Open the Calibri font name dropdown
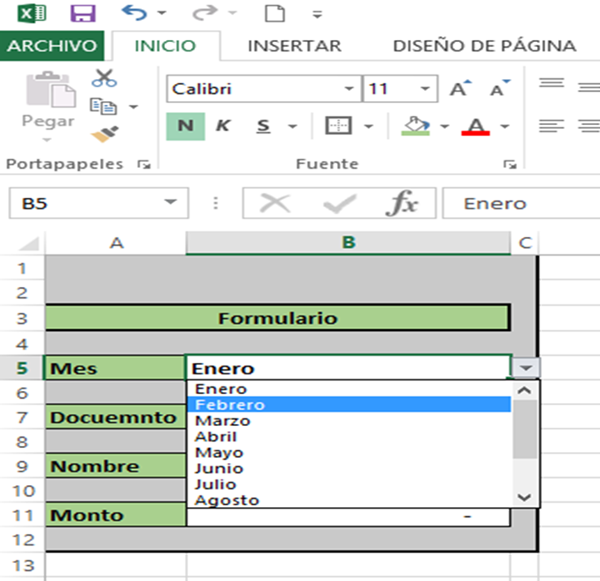Screen dimensions: 600x581 pyautogui.click(x=348, y=89)
